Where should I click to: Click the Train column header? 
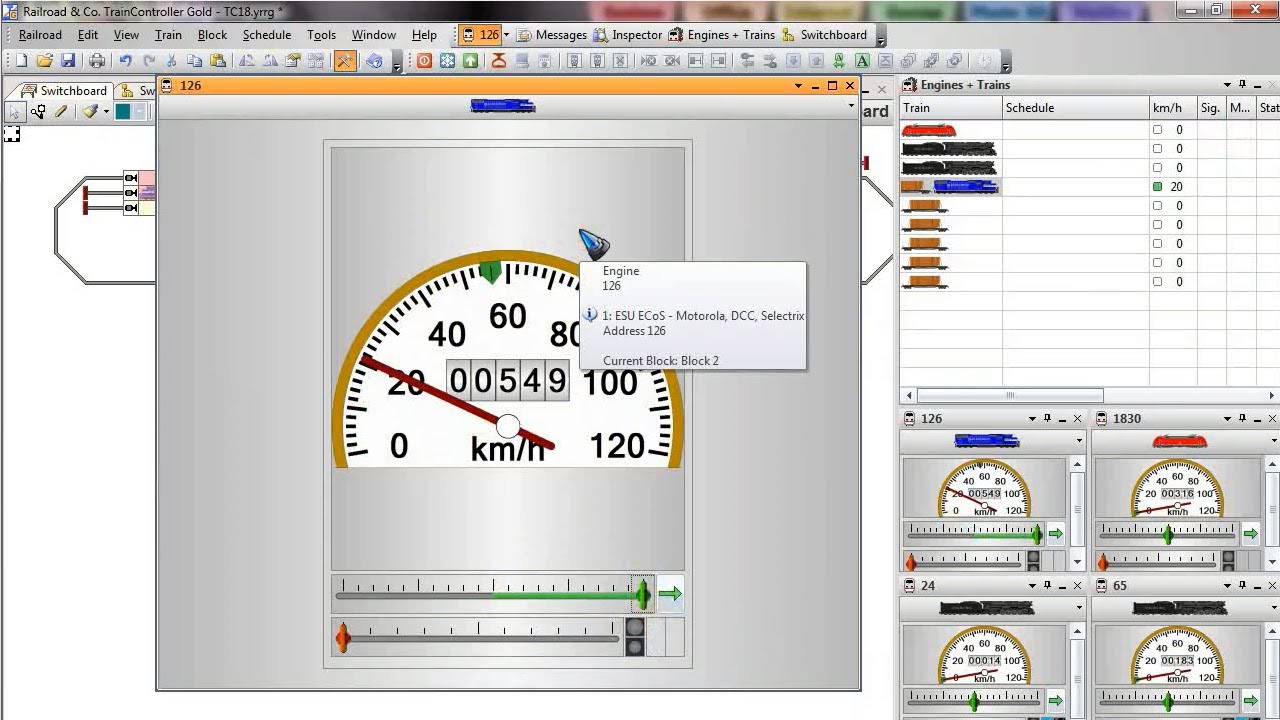click(950, 108)
